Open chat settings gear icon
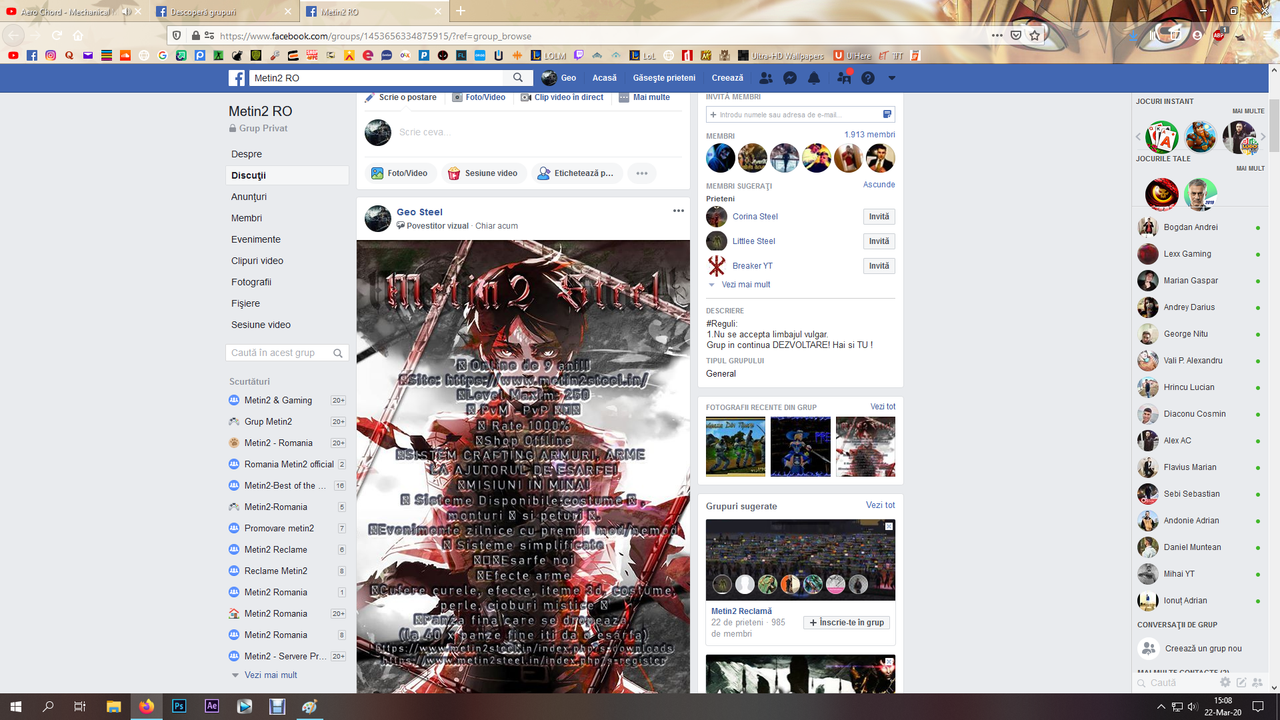 pyautogui.click(x=1225, y=683)
